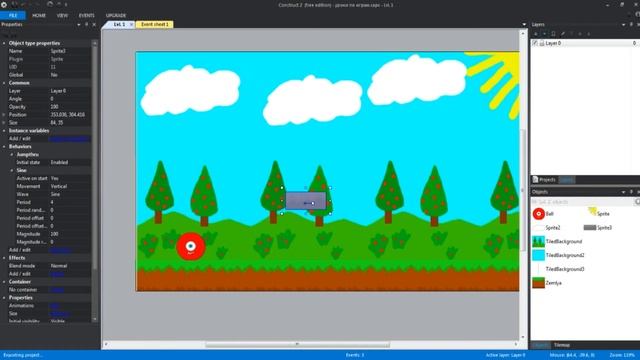Open the Objects panel dropdown arrow
This screenshot has width=640, height=360.
623,192
